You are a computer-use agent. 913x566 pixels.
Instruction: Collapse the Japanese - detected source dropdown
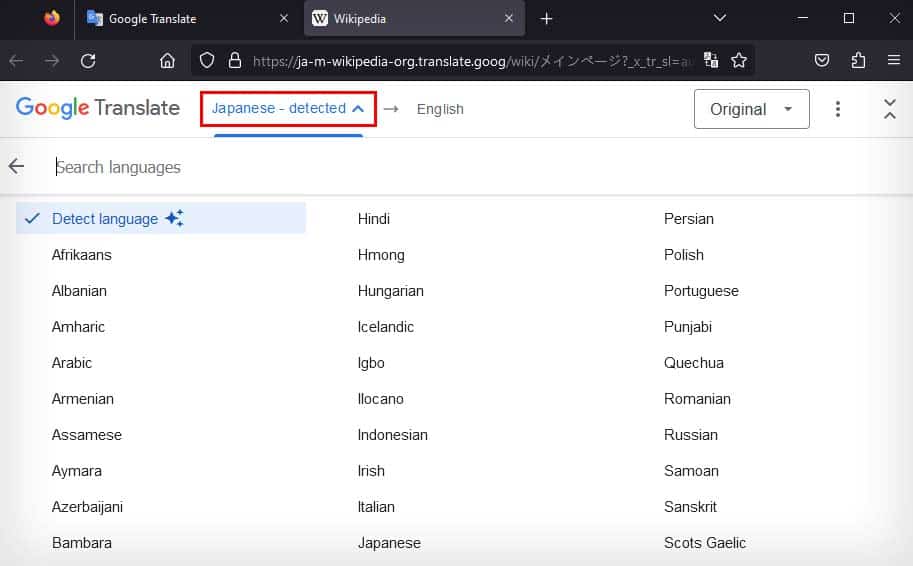point(288,108)
